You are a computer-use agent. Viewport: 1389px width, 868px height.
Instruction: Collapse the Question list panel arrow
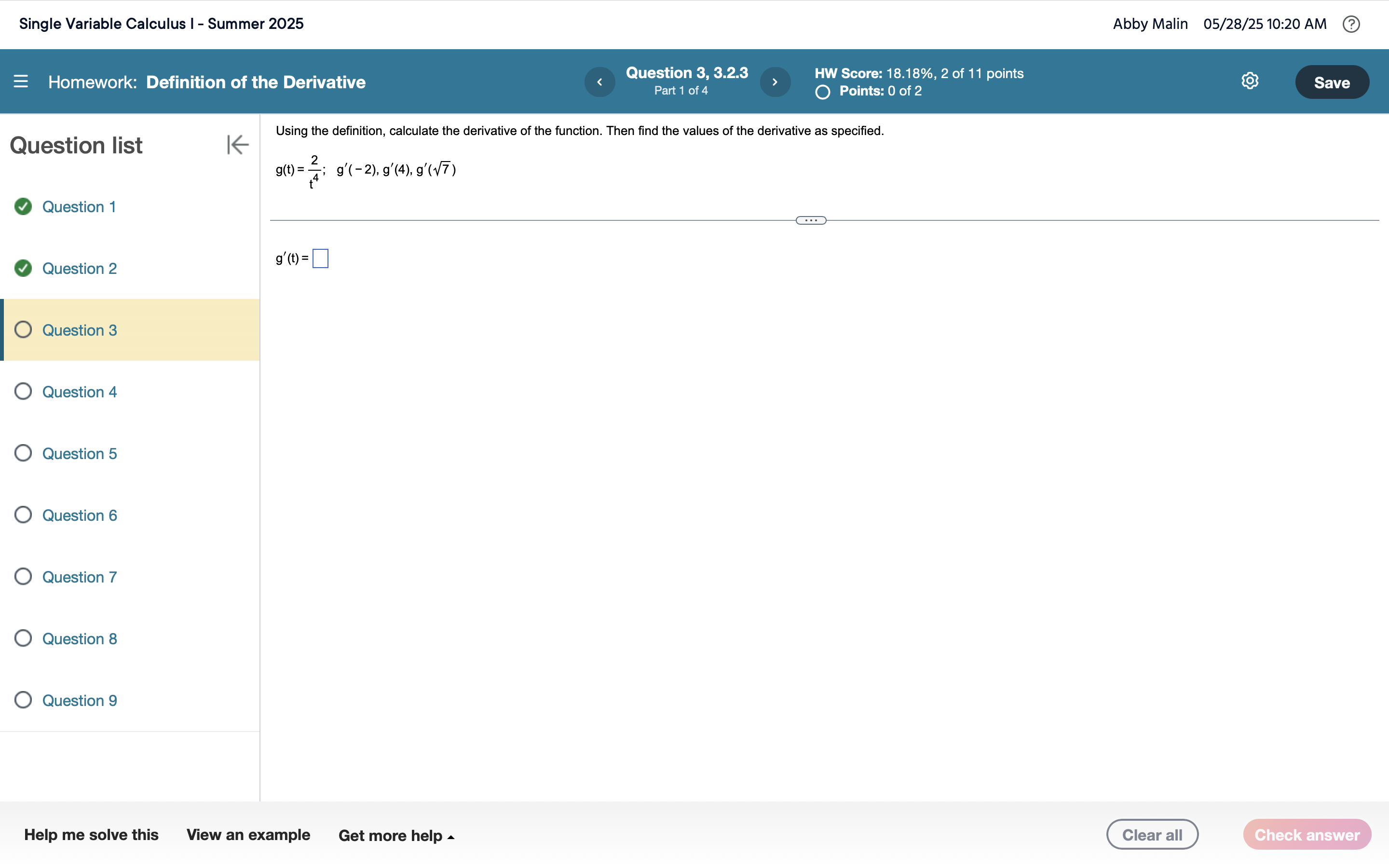click(237, 145)
